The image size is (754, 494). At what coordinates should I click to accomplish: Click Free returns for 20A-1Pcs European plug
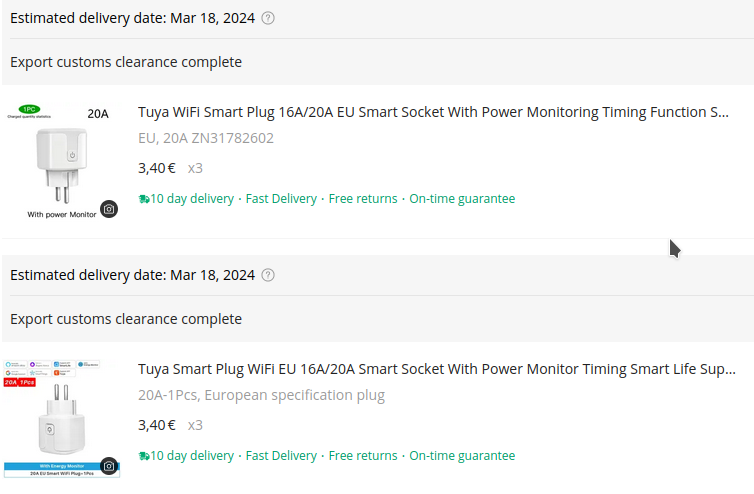(x=363, y=456)
